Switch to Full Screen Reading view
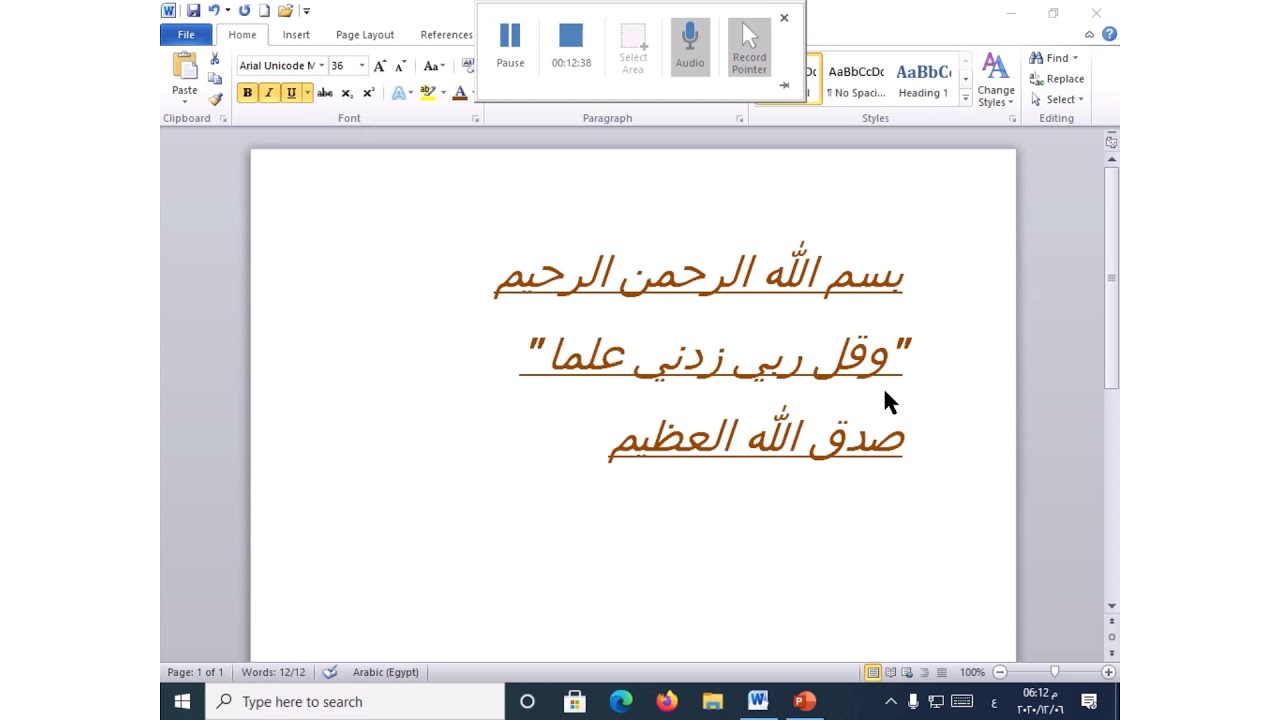Viewport: 1280px width, 720px height. point(890,672)
